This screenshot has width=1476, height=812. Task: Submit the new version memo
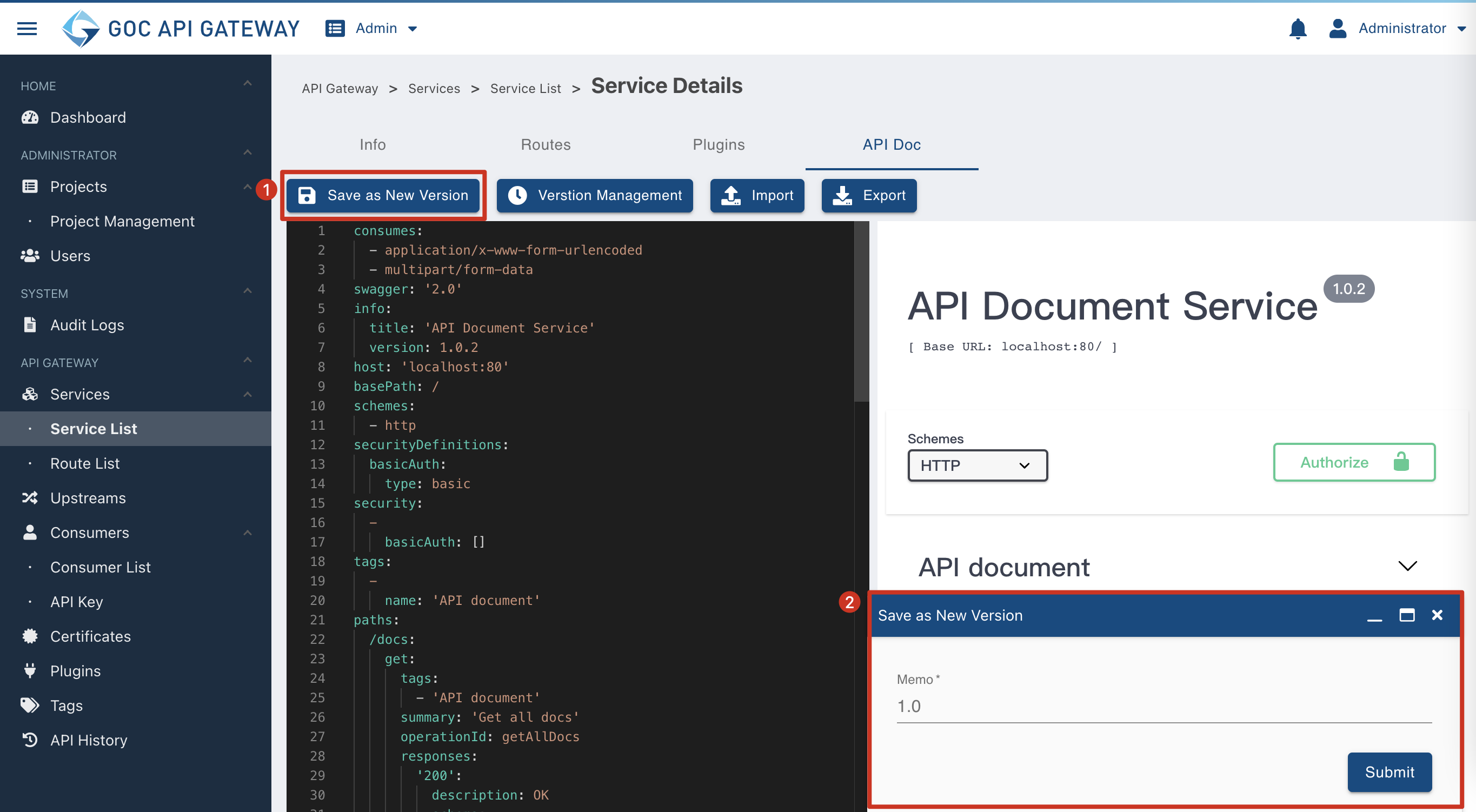pyautogui.click(x=1389, y=772)
